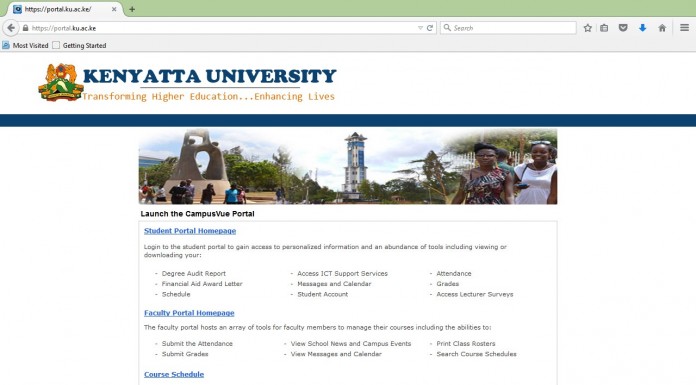Open Faculty Portal Homepage link
696x385 pixels.
(x=189, y=313)
